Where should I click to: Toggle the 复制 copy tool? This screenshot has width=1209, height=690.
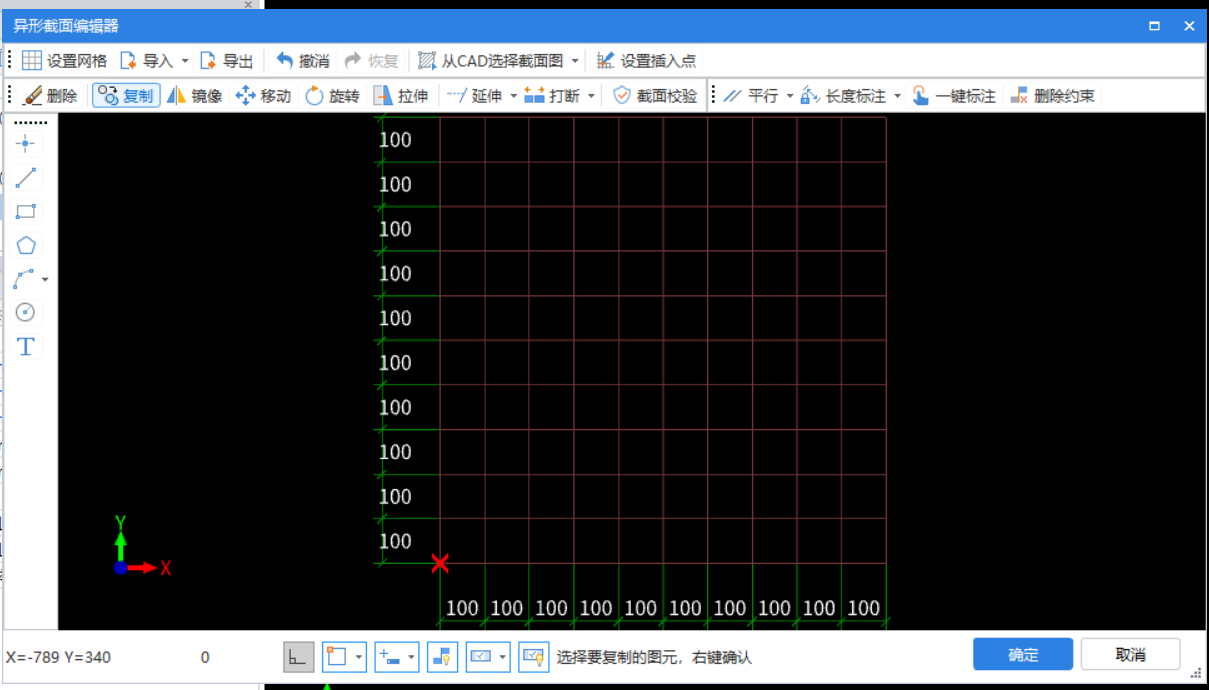pyautogui.click(x=126, y=96)
